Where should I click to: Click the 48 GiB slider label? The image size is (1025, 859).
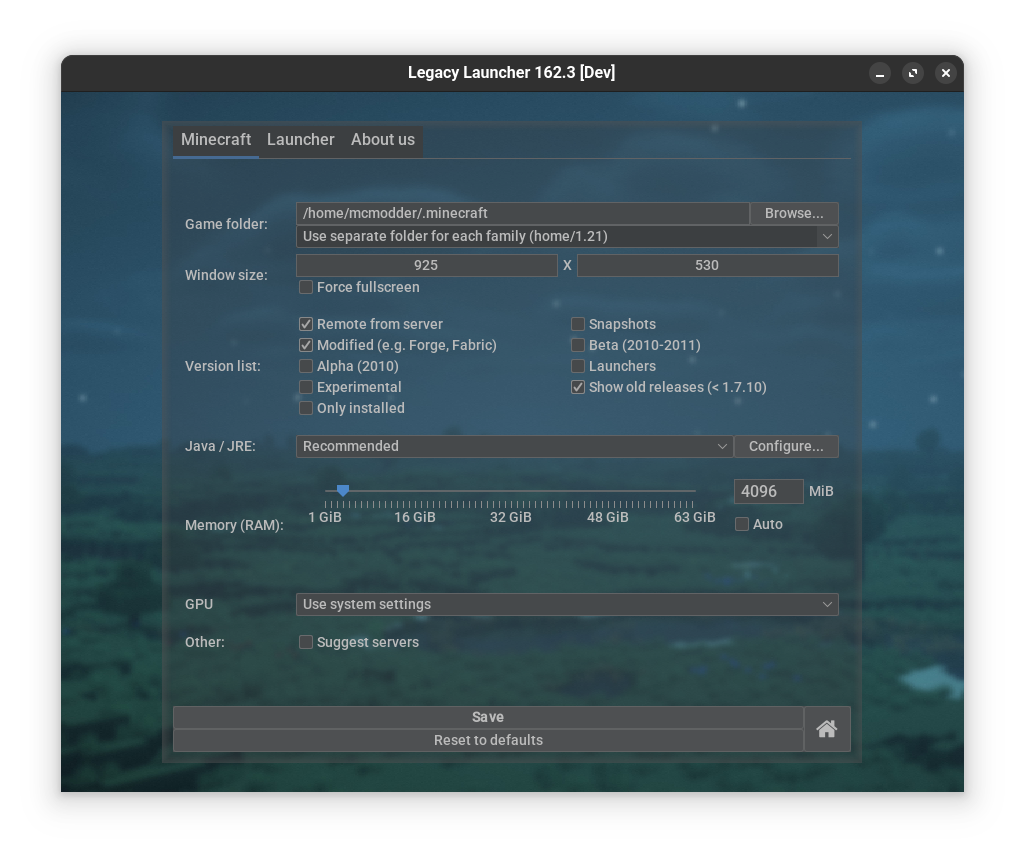click(607, 518)
